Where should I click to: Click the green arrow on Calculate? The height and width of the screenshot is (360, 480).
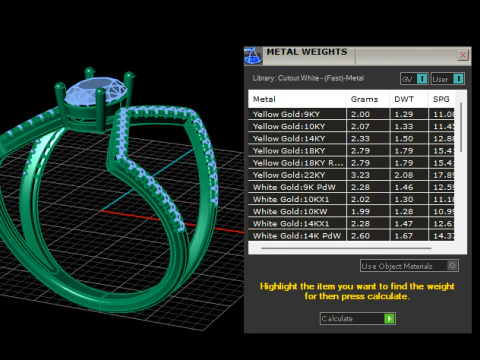tap(389, 318)
